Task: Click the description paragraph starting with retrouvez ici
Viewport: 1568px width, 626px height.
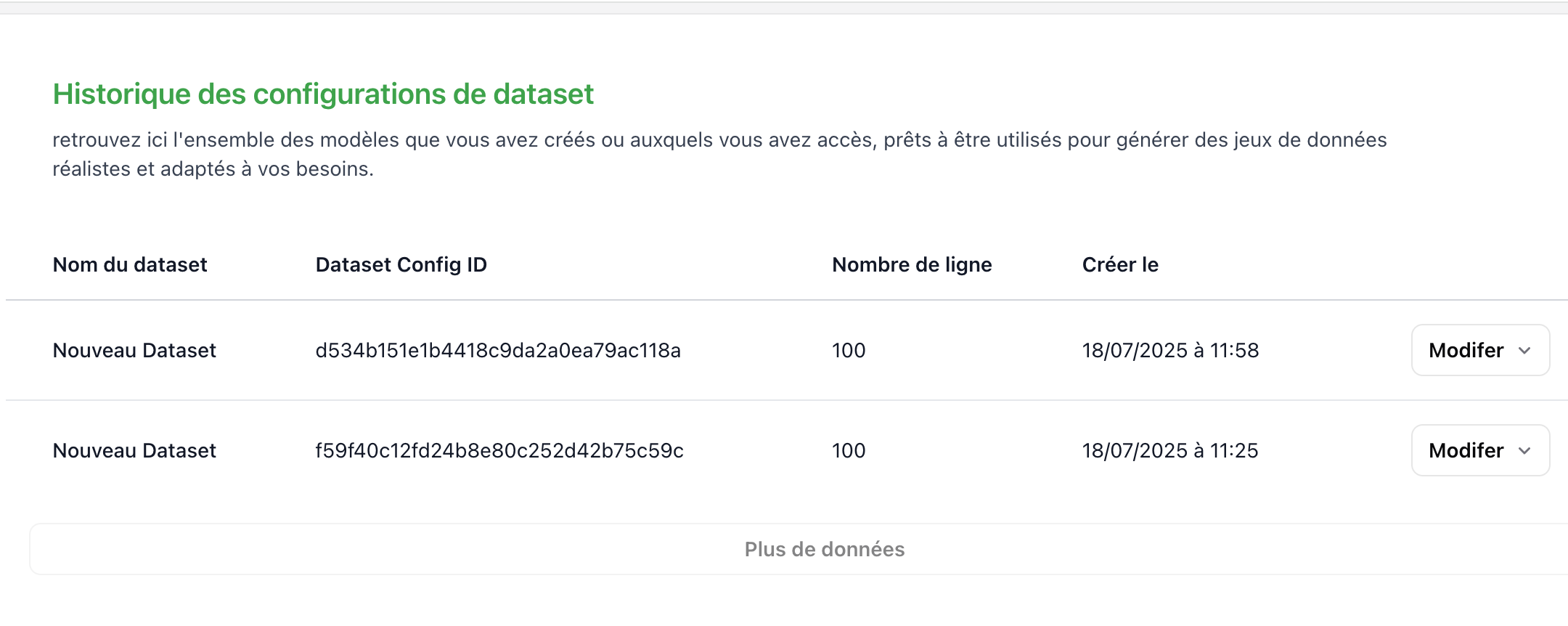Action: pos(719,154)
